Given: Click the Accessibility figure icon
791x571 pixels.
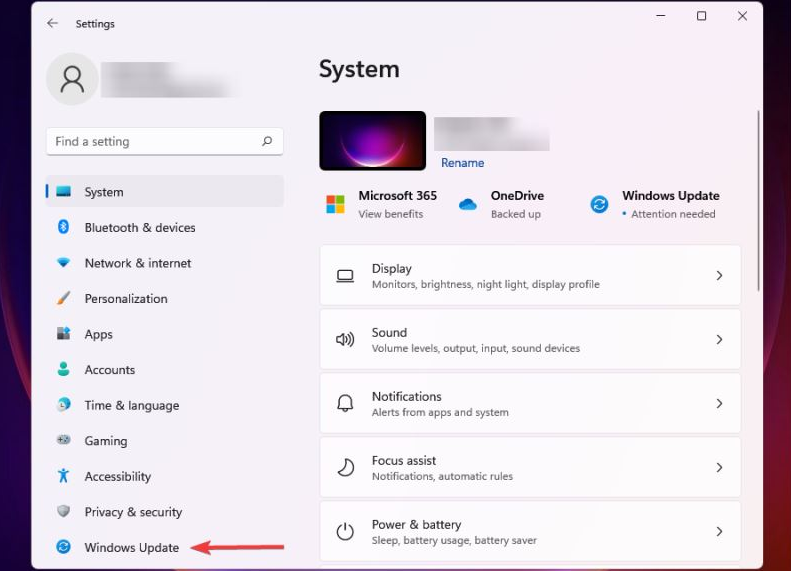Looking at the screenshot, I should (x=64, y=477).
